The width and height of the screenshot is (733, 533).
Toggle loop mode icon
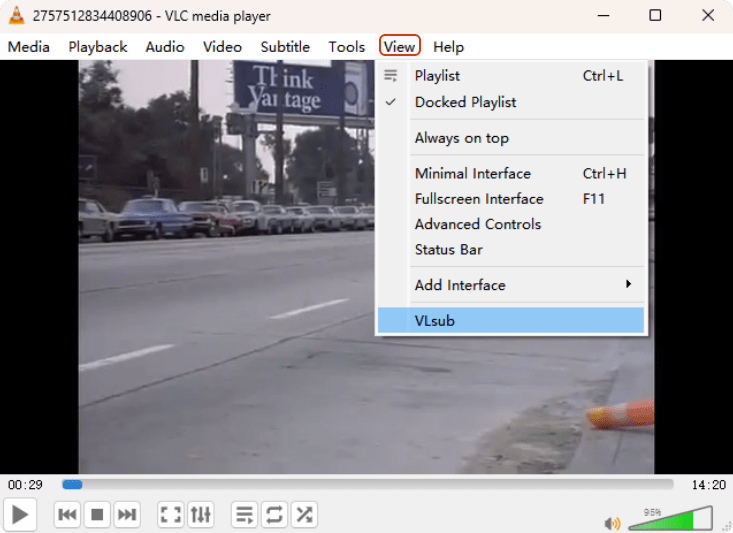(x=274, y=515)
